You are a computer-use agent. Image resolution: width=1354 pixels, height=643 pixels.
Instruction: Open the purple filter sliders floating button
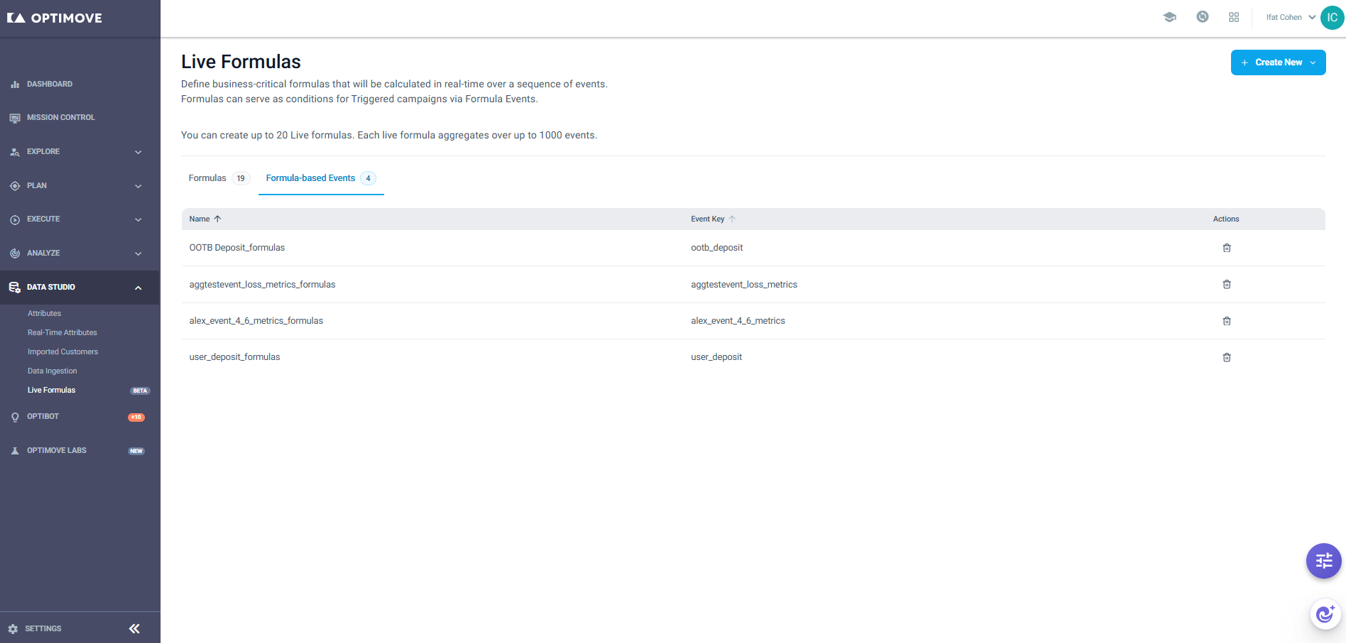(x=1324, y=561)
